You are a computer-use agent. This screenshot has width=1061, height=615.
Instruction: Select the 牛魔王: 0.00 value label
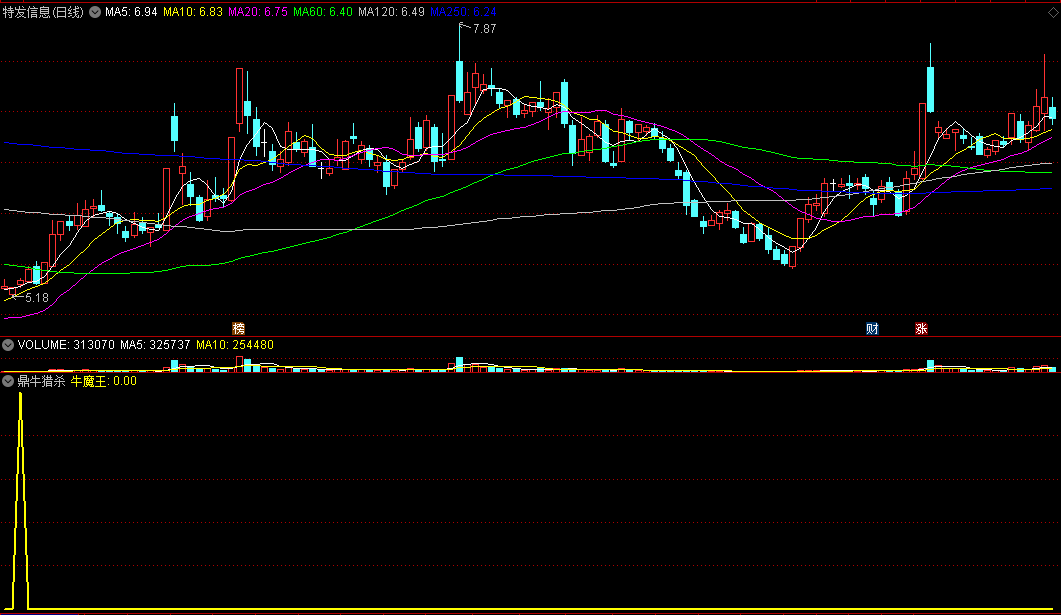[104, 382]
